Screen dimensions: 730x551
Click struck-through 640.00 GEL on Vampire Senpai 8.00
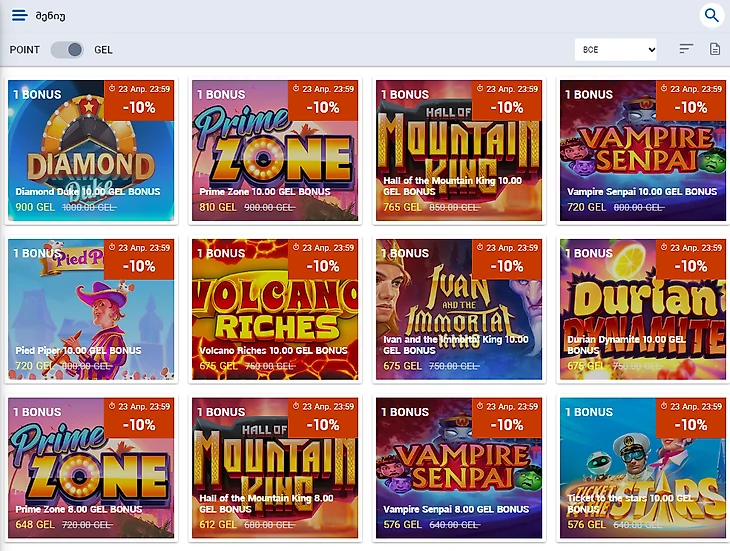[454, 525]
